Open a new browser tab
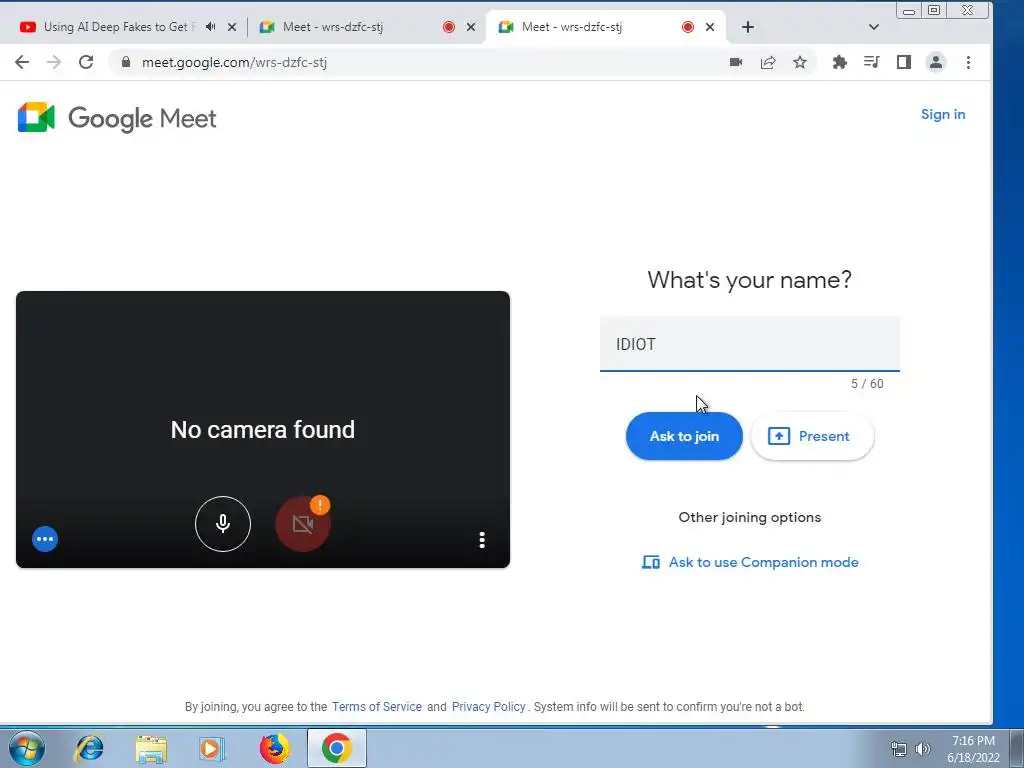 click(x=748, y=27)
